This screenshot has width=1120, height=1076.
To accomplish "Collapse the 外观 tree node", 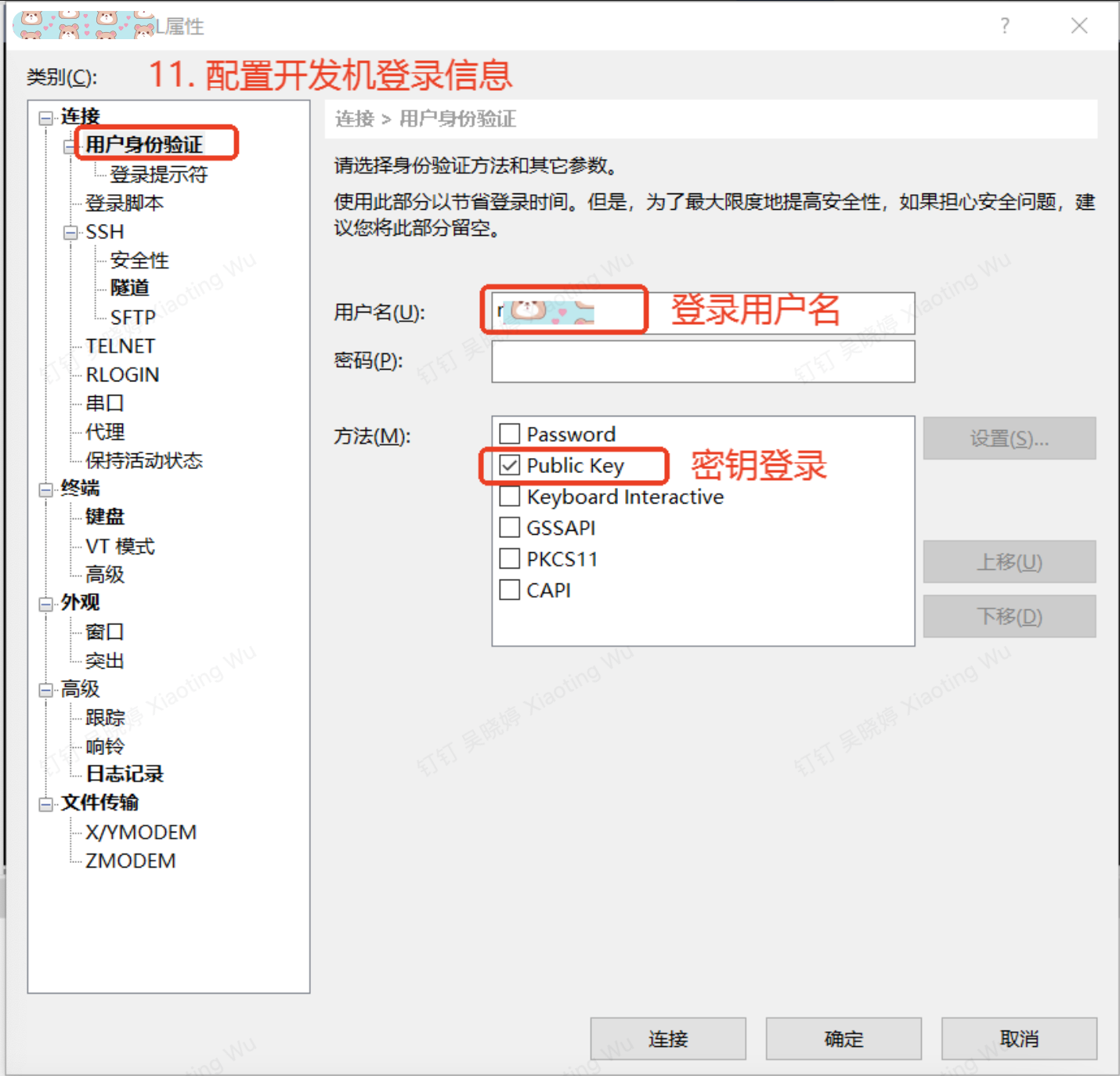I will click(x=46, y=604).
